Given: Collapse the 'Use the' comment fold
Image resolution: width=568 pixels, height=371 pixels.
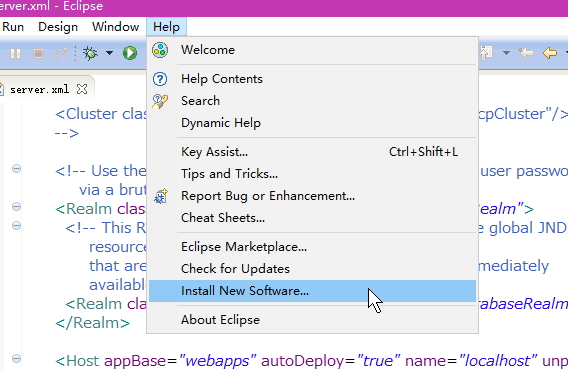Looking at the screenshot, I should [16, 168].
